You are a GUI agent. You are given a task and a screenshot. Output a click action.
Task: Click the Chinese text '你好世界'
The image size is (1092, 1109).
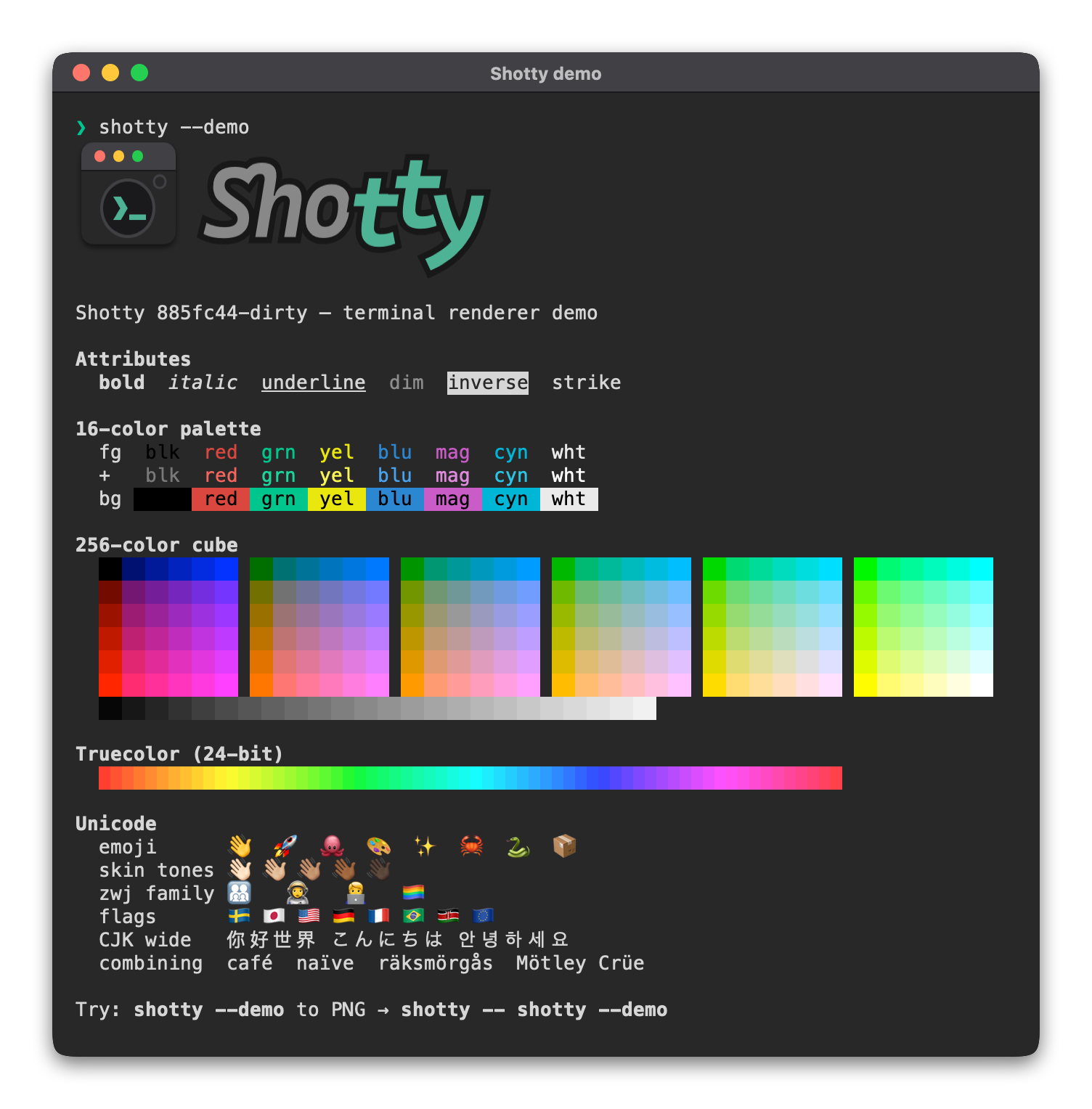tap(272, 940)
